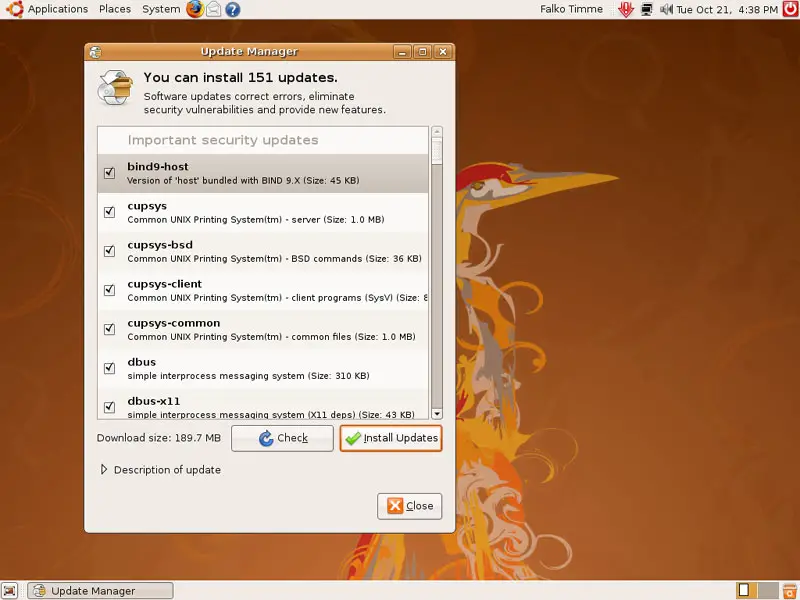Uncheck the cupsys-client update
800x600 pixels.
point(109,290)
